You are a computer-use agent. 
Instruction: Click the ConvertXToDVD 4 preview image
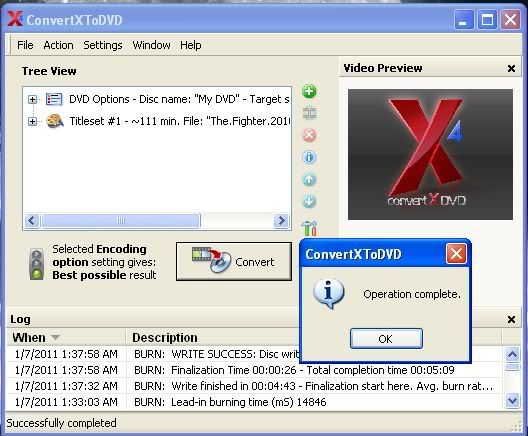[x=430, y=154]
